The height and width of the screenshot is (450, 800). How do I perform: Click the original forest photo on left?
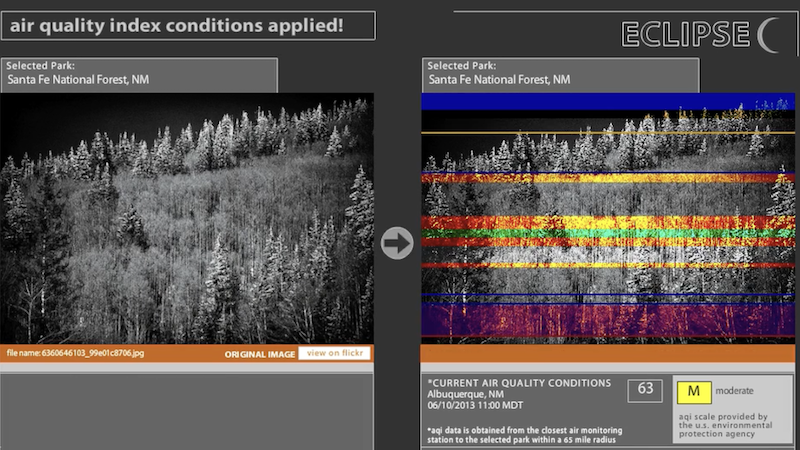pos(187,218)
